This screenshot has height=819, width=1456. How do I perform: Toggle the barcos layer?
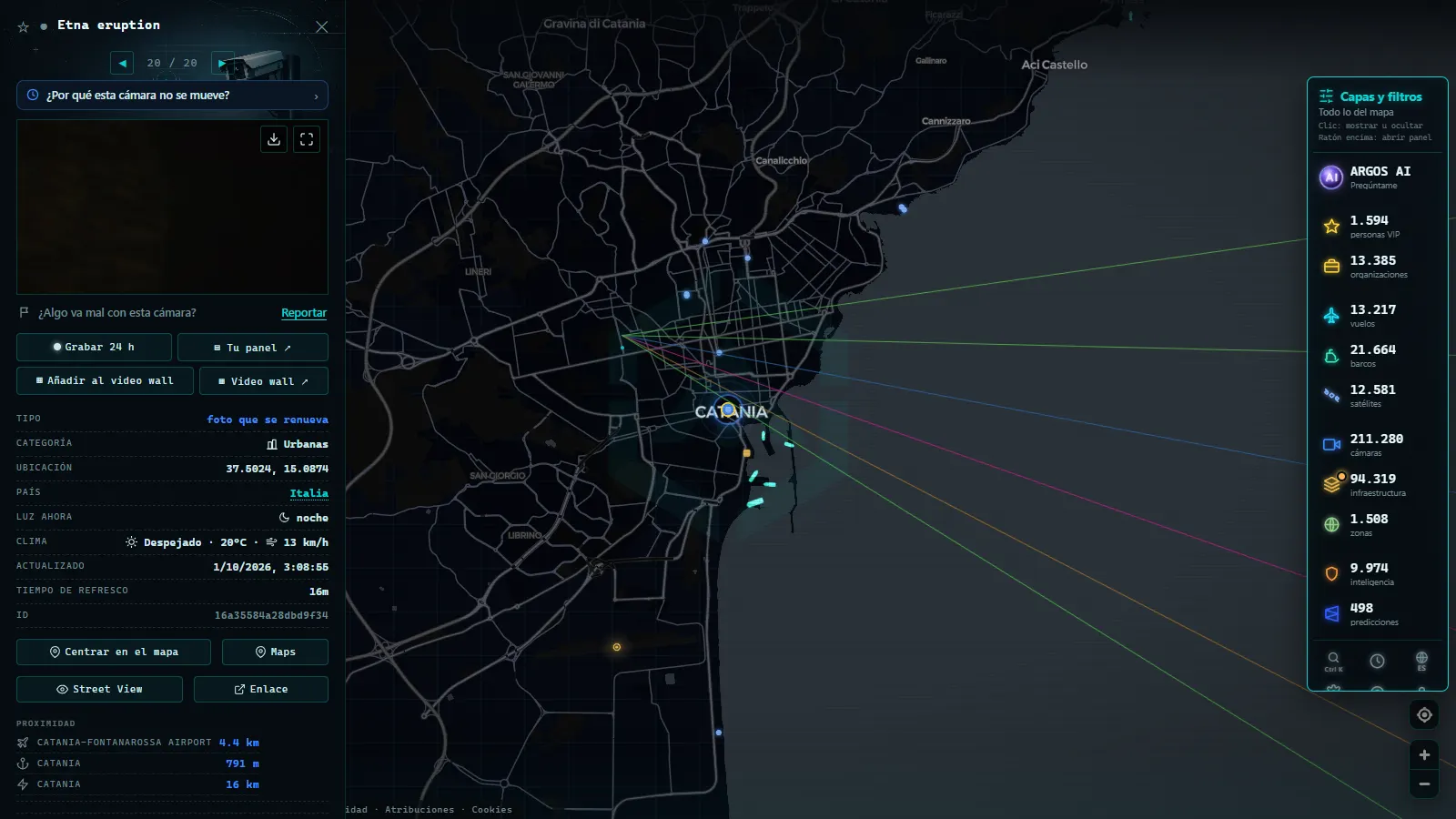point(1378,356)
